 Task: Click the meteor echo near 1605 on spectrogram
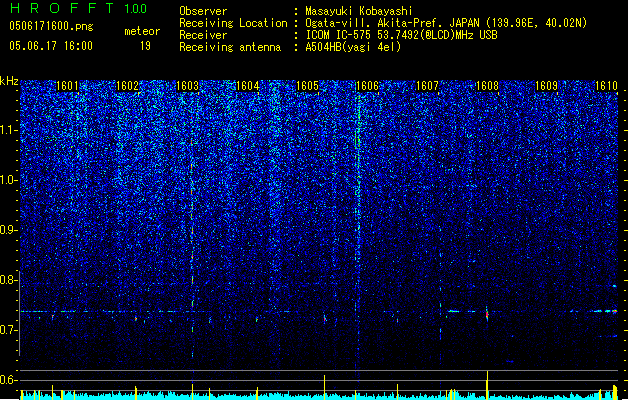point(325,319)
